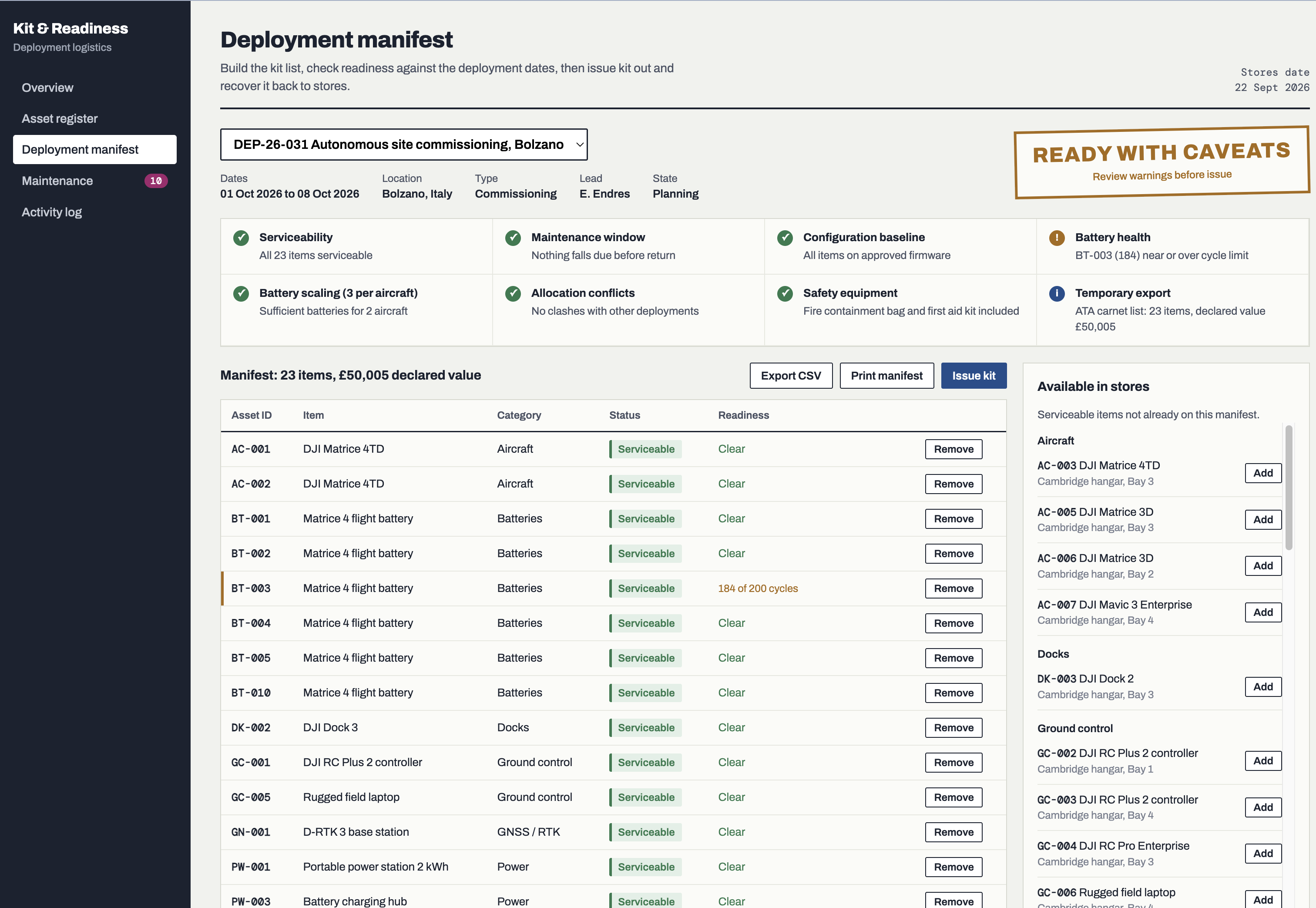The height and width of the screenshot is (908, 1316).
Task: Open the deployment selector dropdown
Action: (x=404, y=145)
